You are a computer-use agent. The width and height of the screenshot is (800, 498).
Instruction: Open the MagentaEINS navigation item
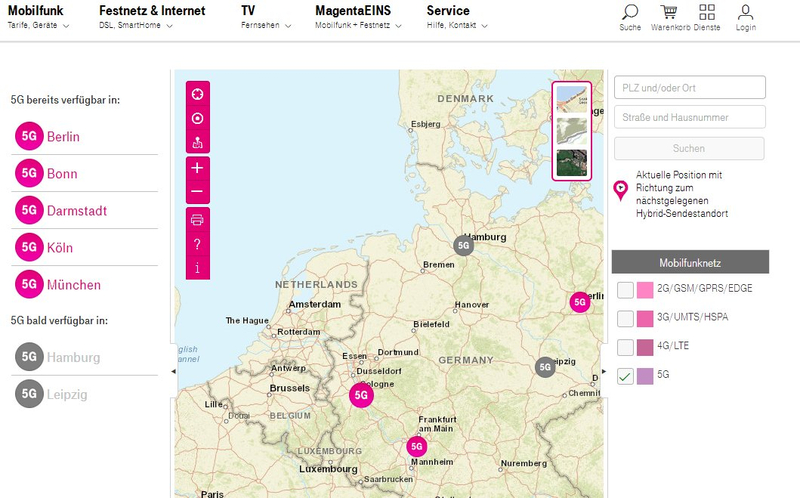[353, 10]
